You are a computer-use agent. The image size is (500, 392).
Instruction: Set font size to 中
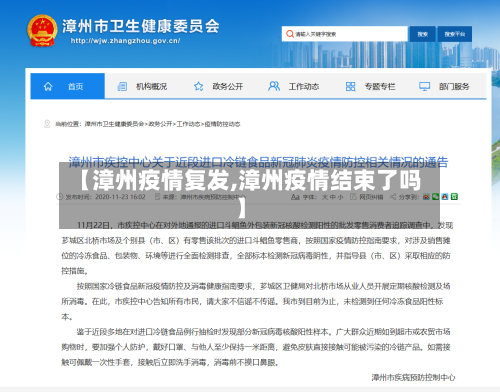(332, 197)
